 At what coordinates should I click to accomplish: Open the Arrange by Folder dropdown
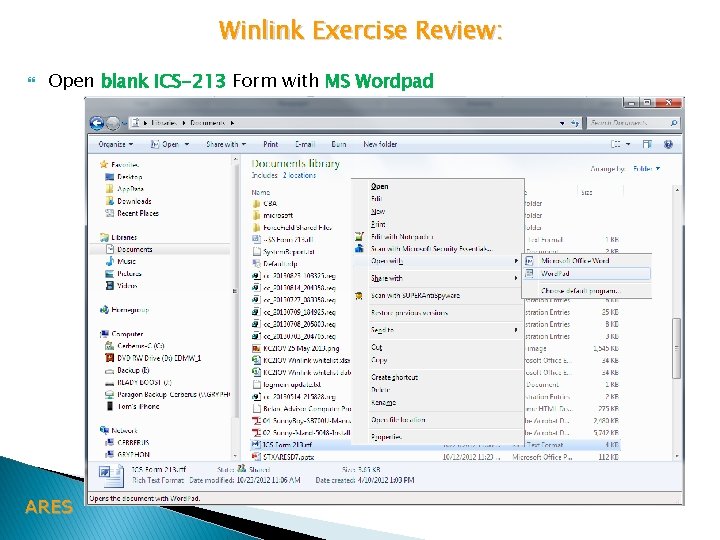pyautogui.click(x=646, y=169)
